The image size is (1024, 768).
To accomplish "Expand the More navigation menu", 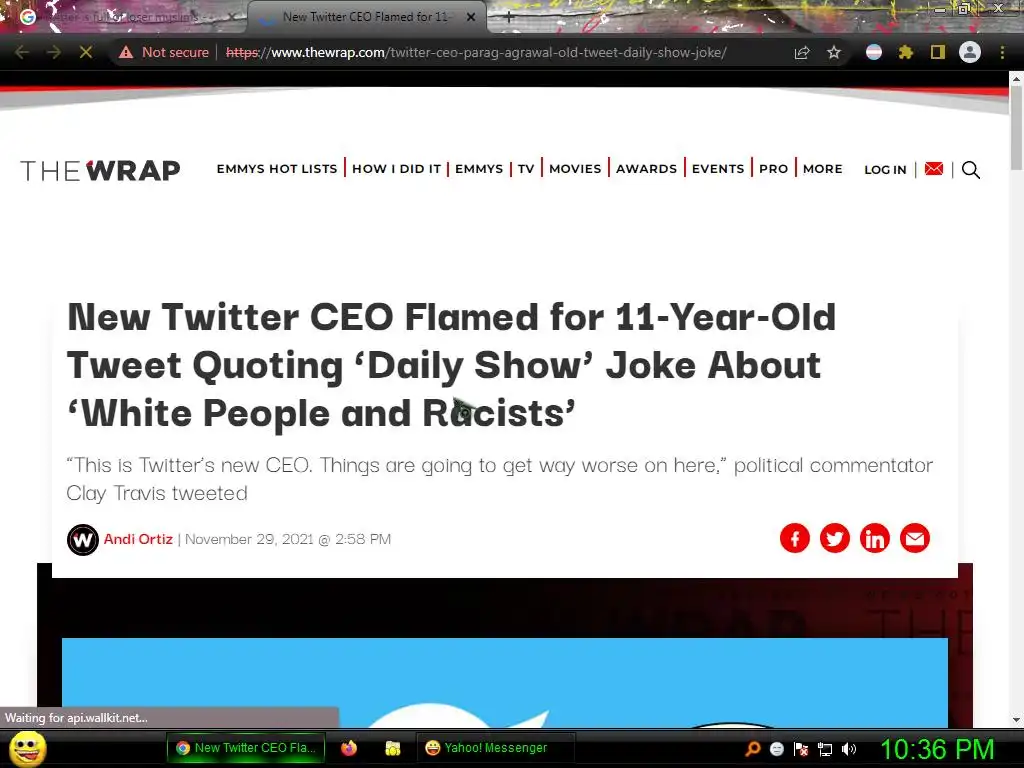I will (x=822, y=168).
